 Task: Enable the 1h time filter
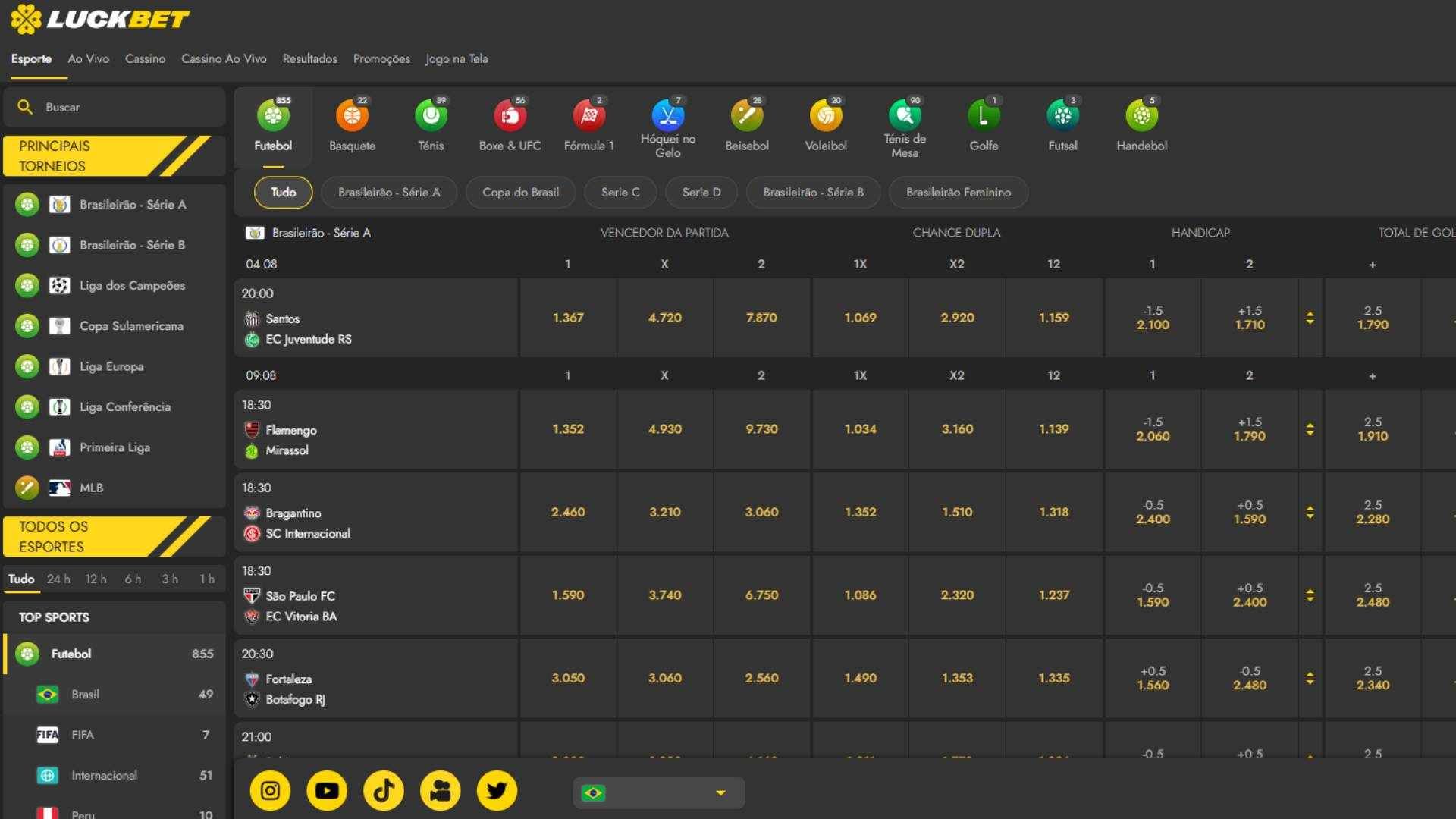click(x=207, y=578)
